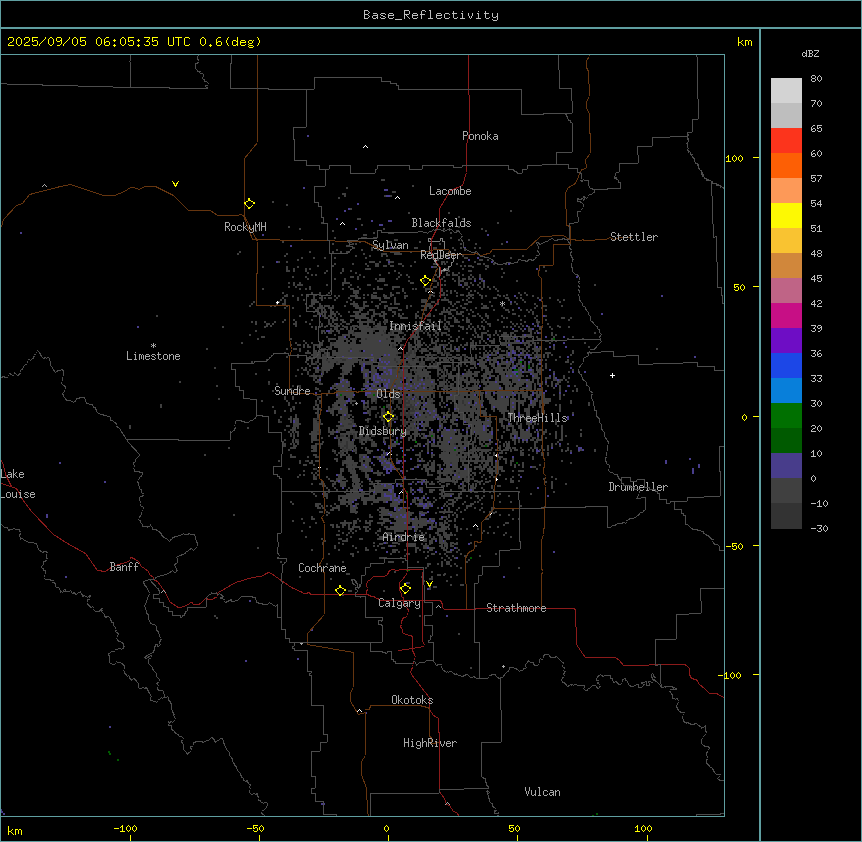Click the white caret marker near Ponoka
The image size is (862, 842).
coord(365,147)
